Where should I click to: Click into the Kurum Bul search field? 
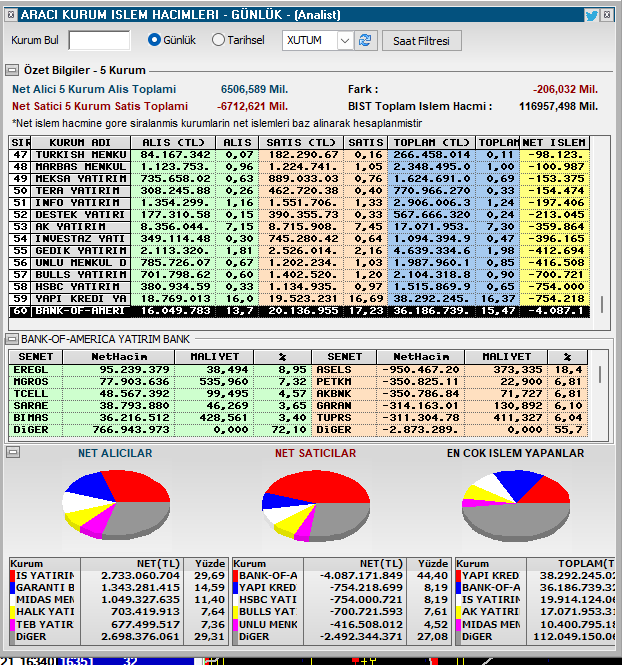[x=99, y=40]
